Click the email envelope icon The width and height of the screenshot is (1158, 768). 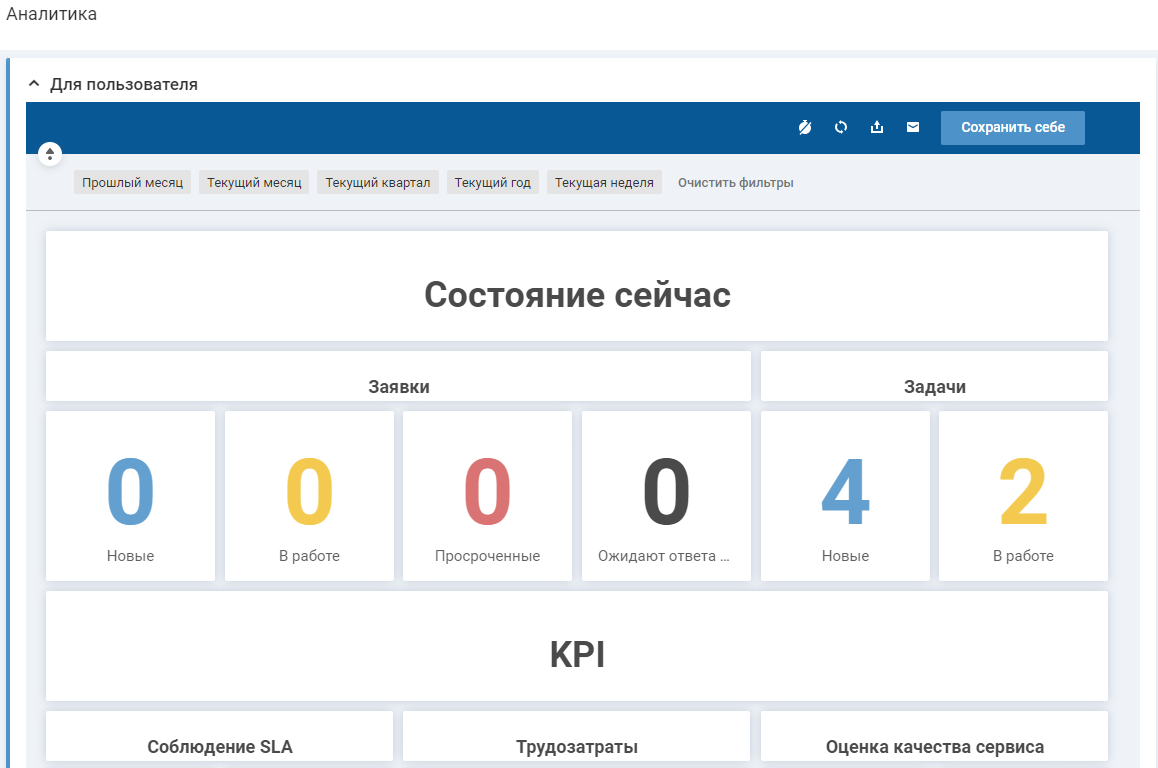[x=913, y=127]
